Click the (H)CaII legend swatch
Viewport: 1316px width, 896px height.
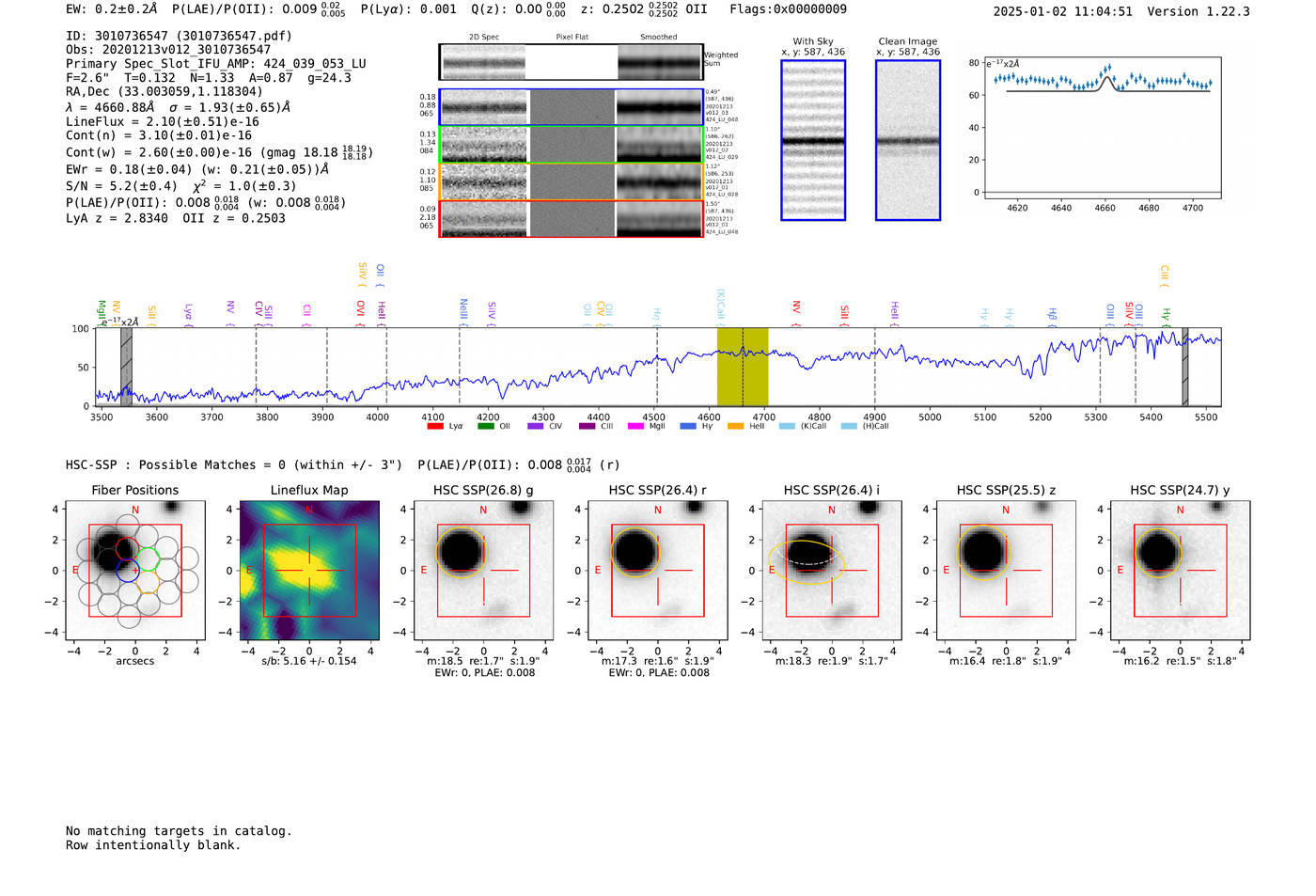[x=849, y=426]
